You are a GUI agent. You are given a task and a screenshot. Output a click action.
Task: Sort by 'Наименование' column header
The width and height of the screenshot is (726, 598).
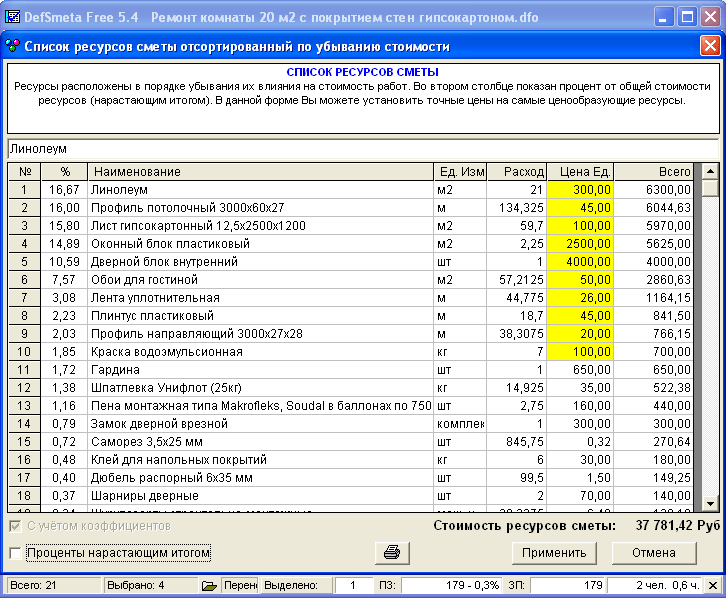260,172
